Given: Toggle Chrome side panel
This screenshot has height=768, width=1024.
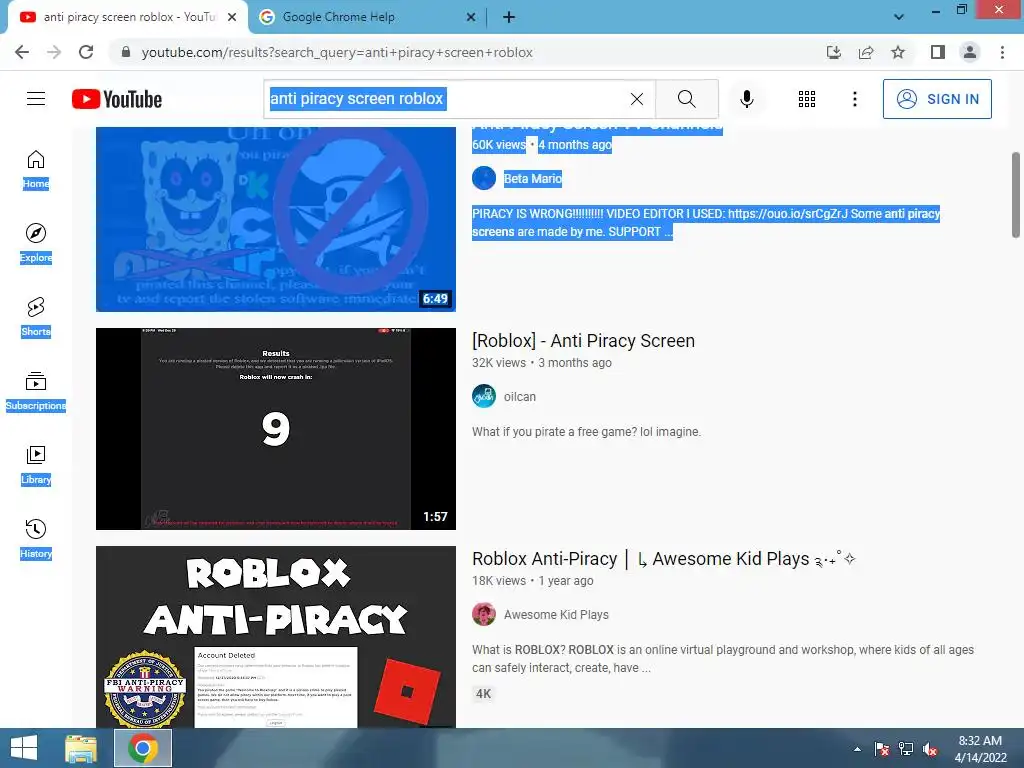Looking at the screenshot, I should pyautogui.click(x=938, y=52).
